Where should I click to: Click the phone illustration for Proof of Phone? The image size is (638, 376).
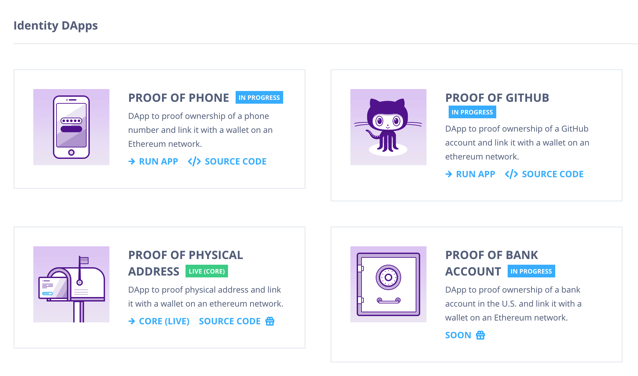[x=71, y=127]
